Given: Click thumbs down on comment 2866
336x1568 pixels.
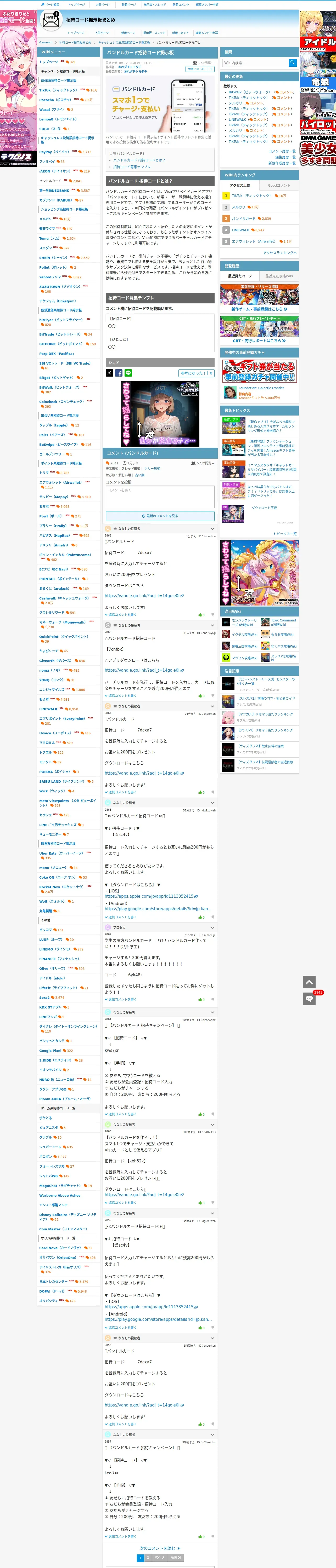Looking at the screenshot, I should [213, 615].
